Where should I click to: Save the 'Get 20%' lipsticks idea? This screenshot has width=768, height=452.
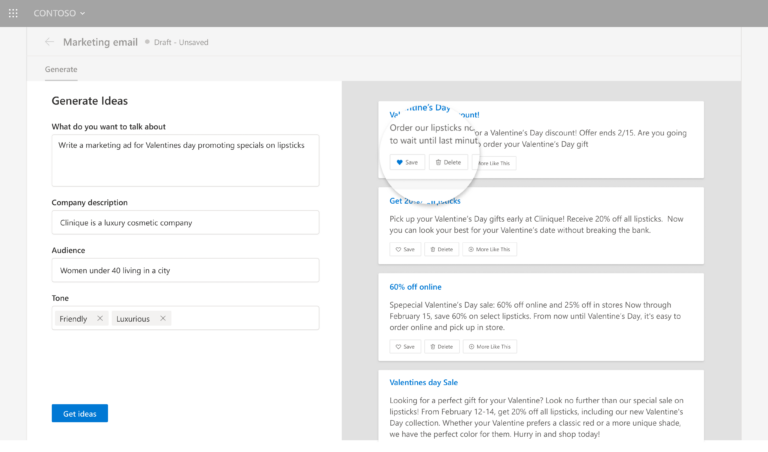405,249
